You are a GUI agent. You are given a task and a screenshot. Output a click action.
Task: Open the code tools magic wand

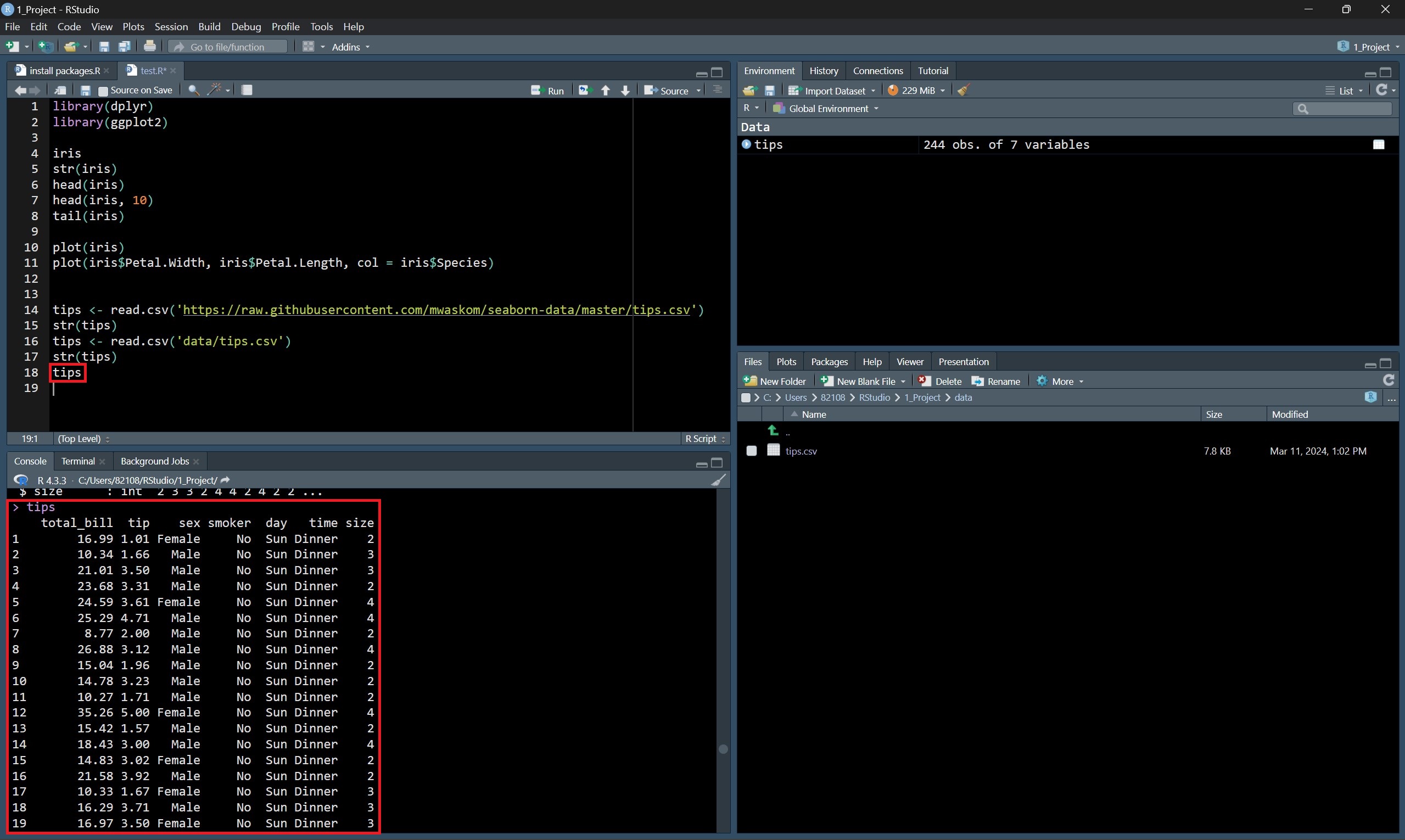click(215, 89)
